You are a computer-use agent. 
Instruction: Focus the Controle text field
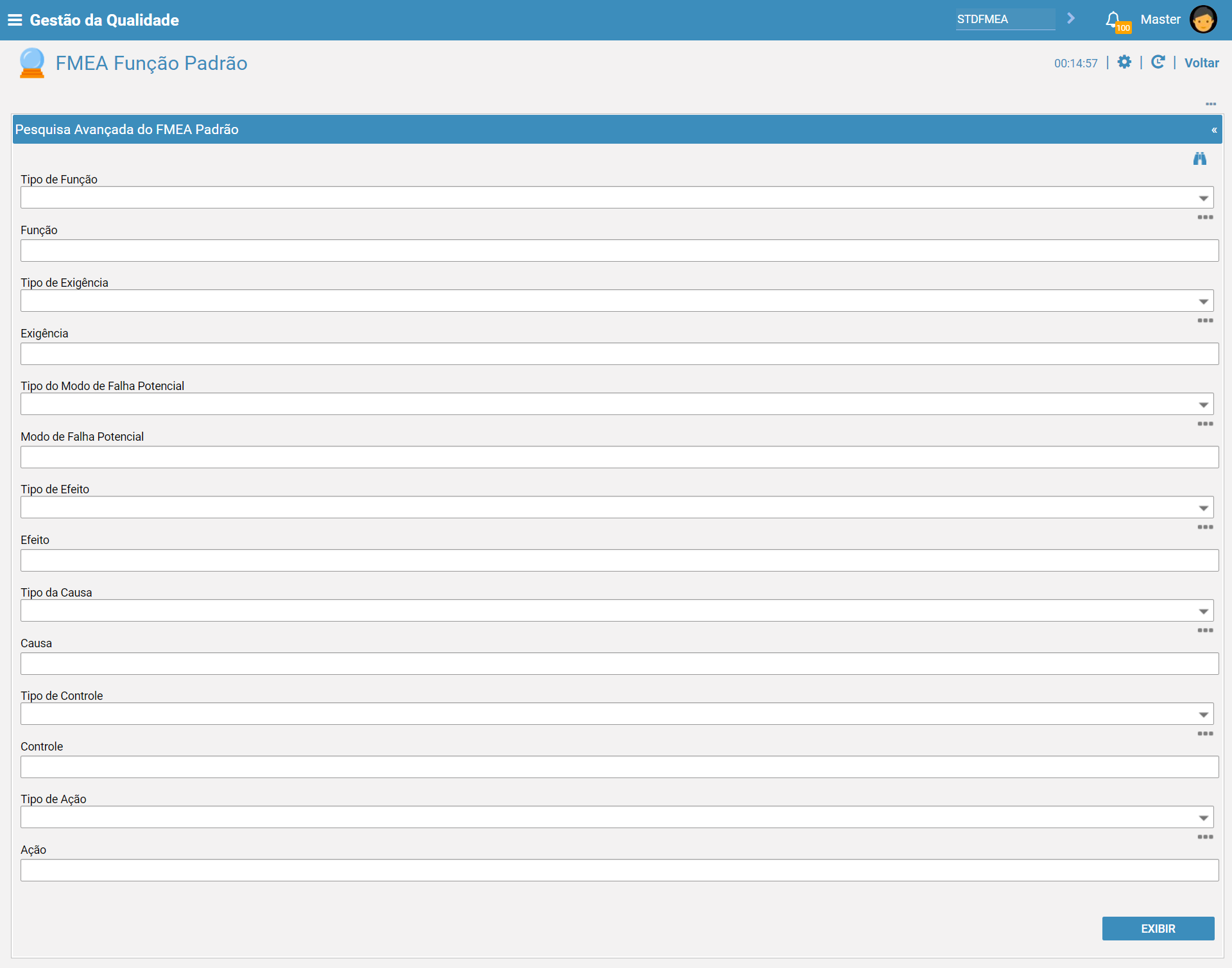coord(619,767)
